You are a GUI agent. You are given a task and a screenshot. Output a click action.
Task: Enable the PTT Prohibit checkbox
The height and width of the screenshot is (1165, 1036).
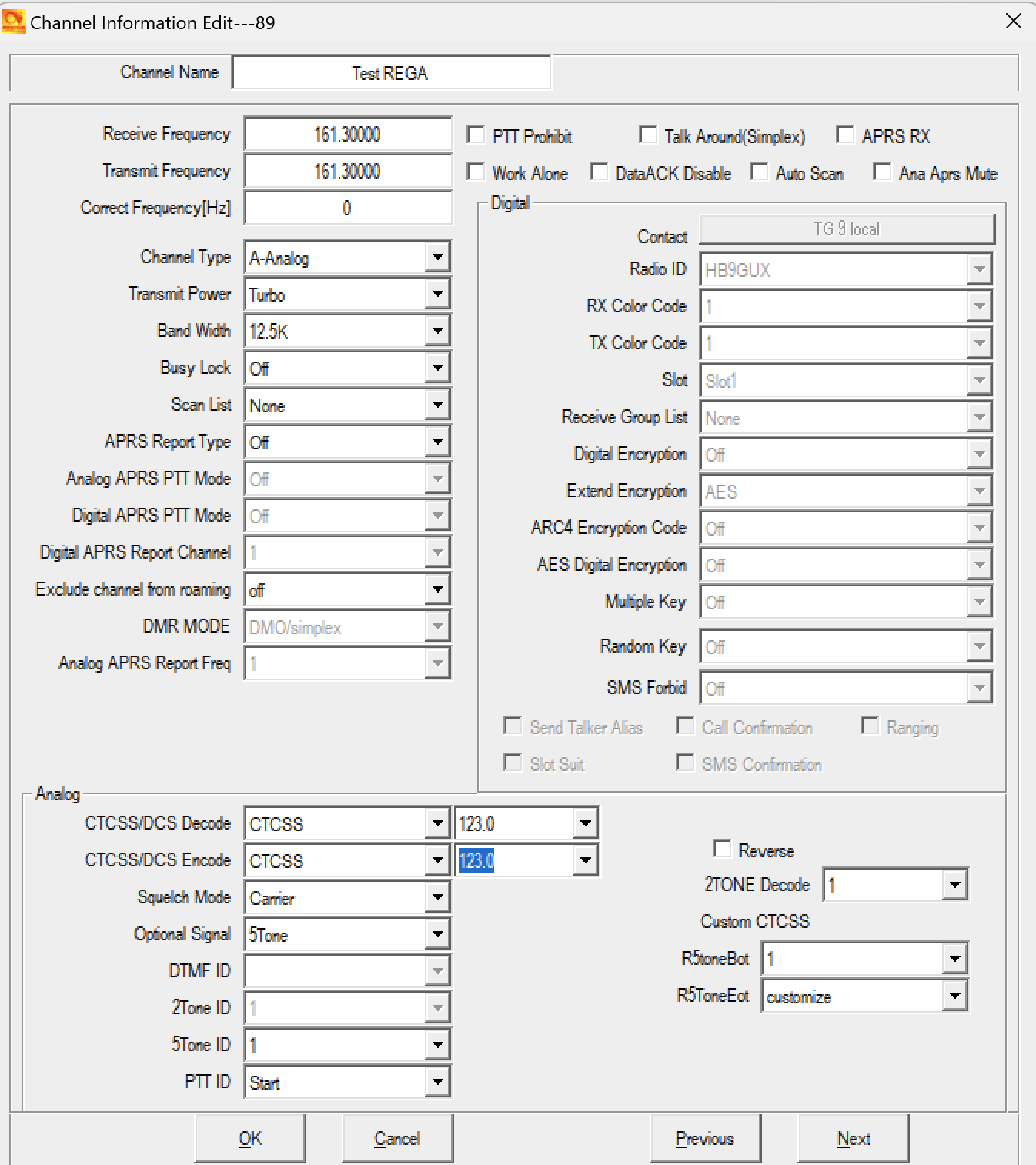(x=476, y=135)
